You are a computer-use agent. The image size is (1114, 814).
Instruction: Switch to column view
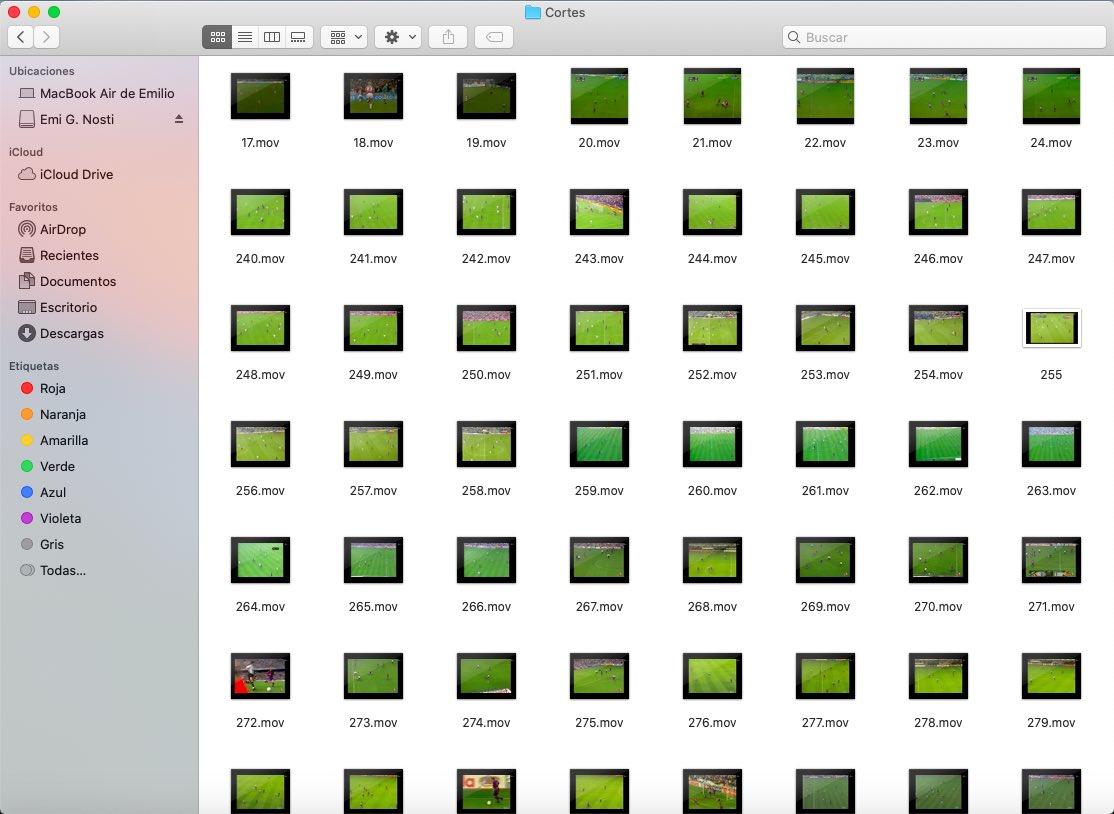click(x=271, y=37)
